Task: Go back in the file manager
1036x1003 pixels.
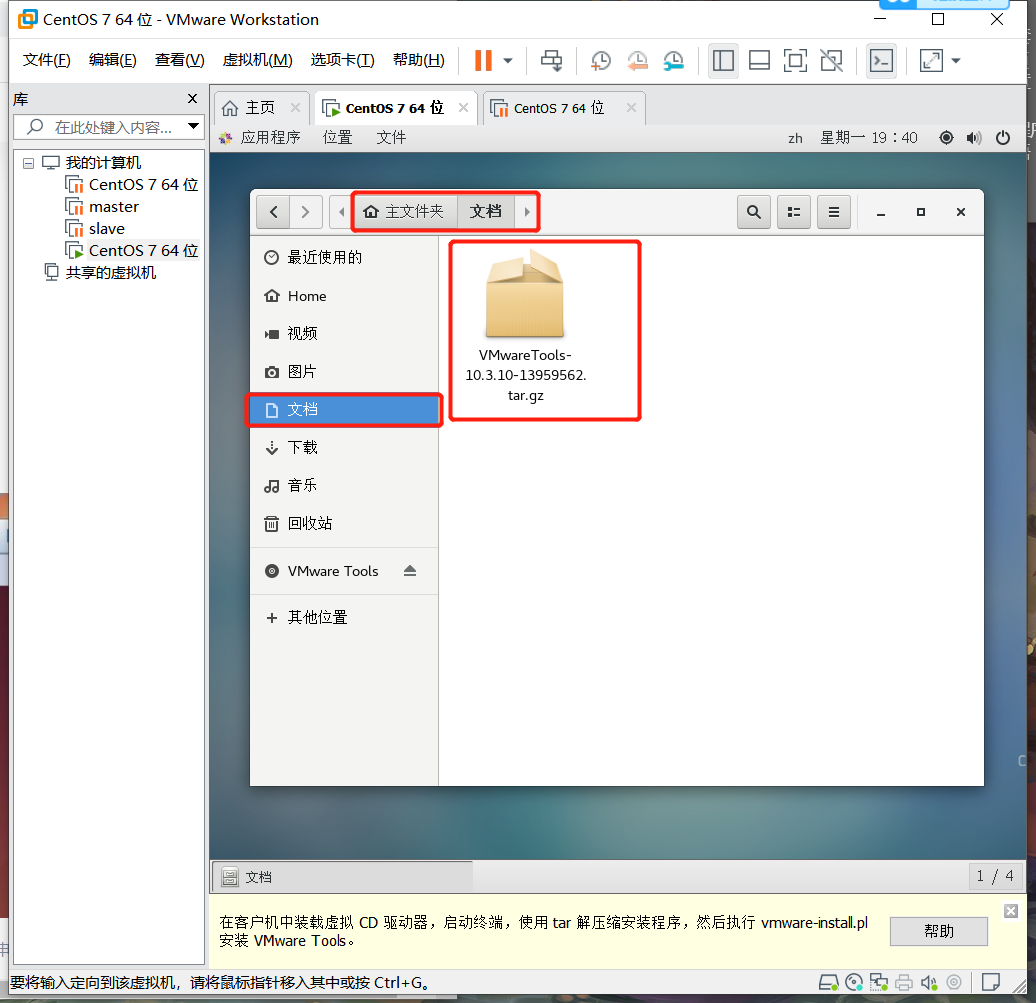Action: coord(274,212)
